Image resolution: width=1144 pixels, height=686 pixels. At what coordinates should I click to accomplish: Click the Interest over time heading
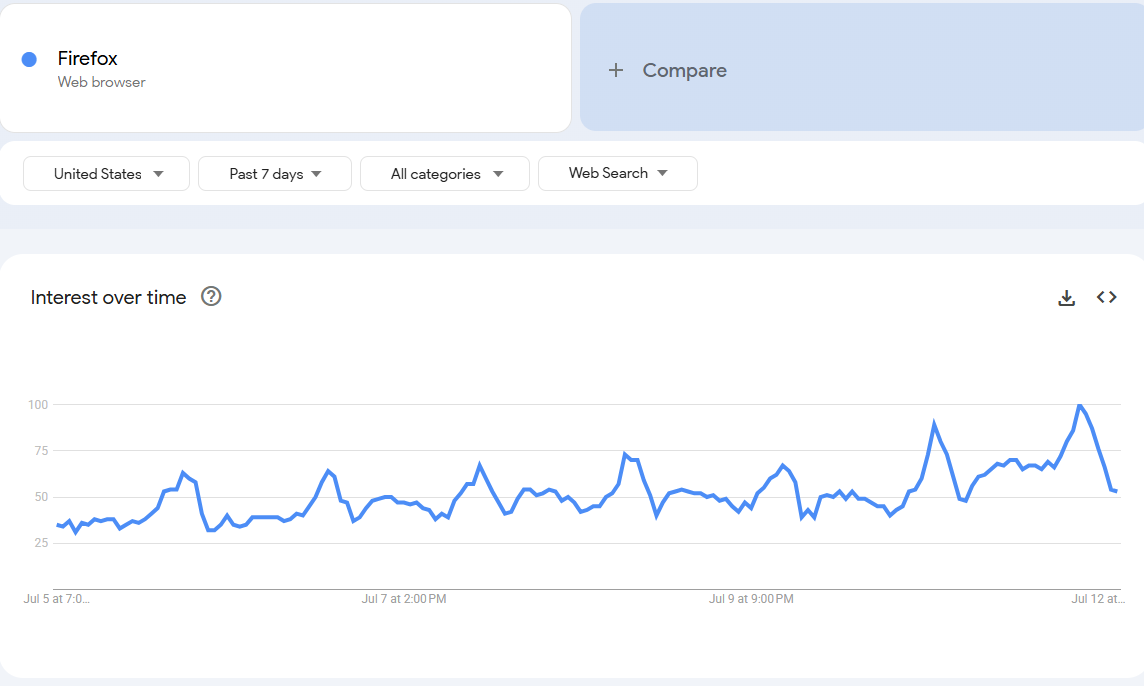[x=108, y=297]
